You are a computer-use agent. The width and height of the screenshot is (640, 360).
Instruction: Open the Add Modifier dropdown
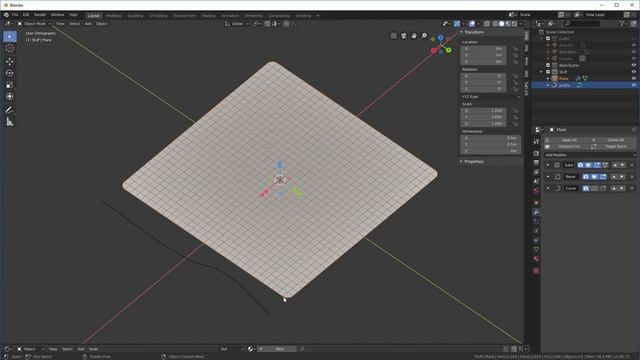click(x=589, y=155)
